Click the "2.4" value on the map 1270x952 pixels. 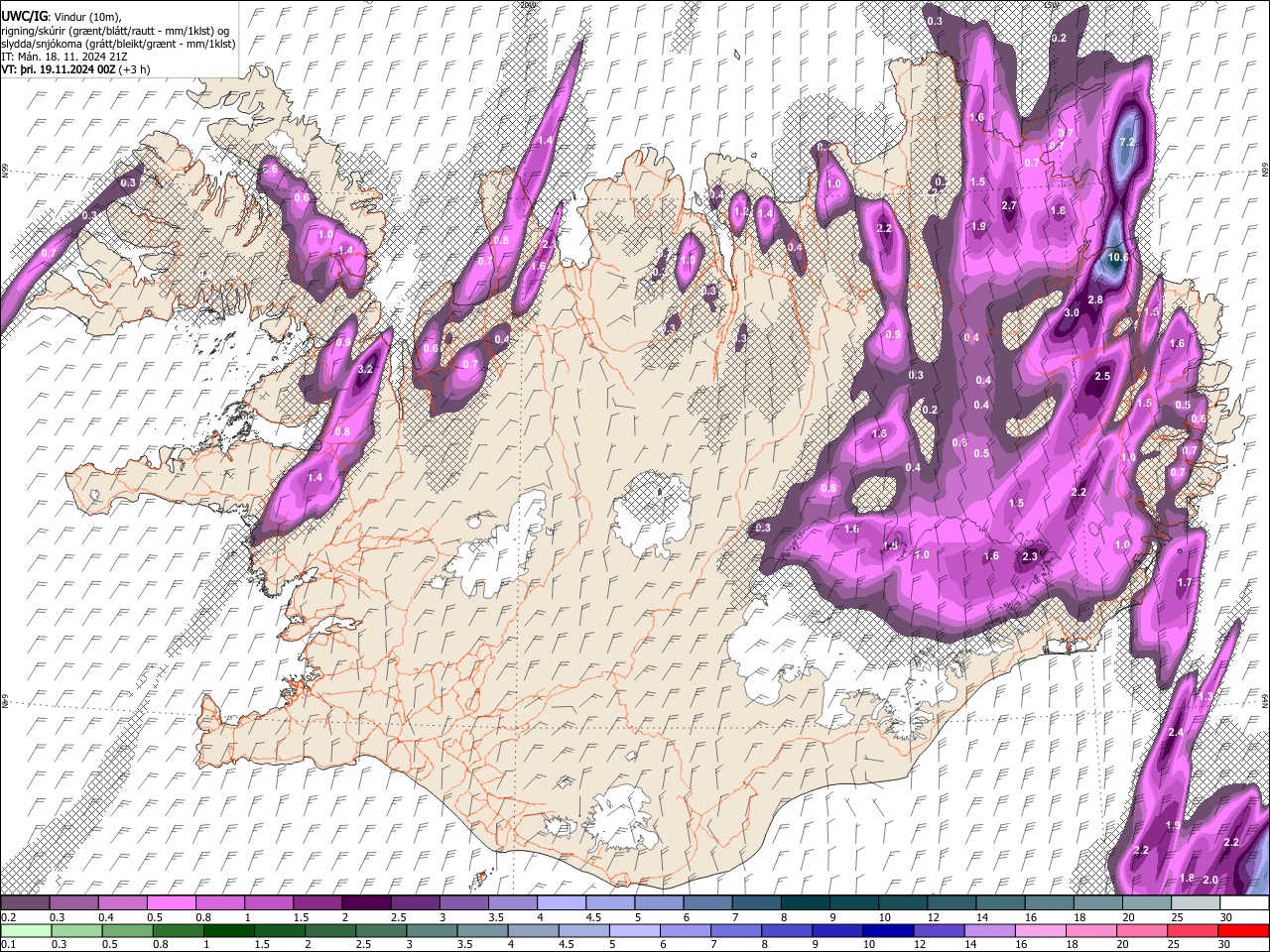[1176, 733]
